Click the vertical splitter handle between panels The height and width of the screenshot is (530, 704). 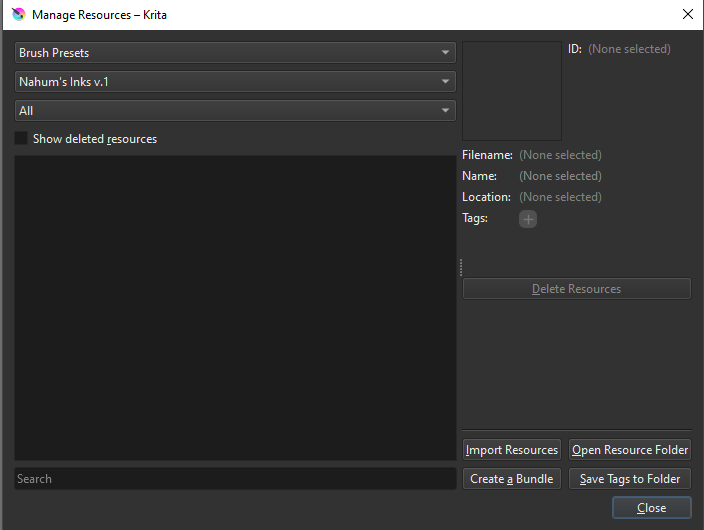pos(460,267)
